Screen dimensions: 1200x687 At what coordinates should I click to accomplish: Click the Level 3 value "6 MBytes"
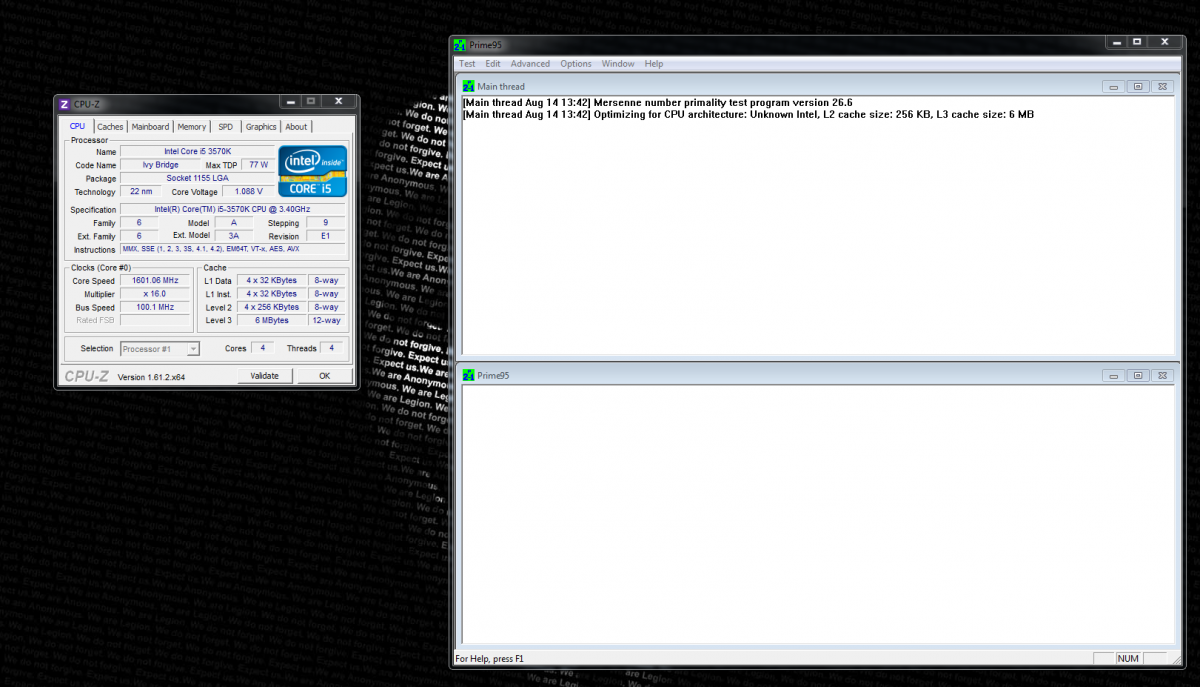pos(271,321)
